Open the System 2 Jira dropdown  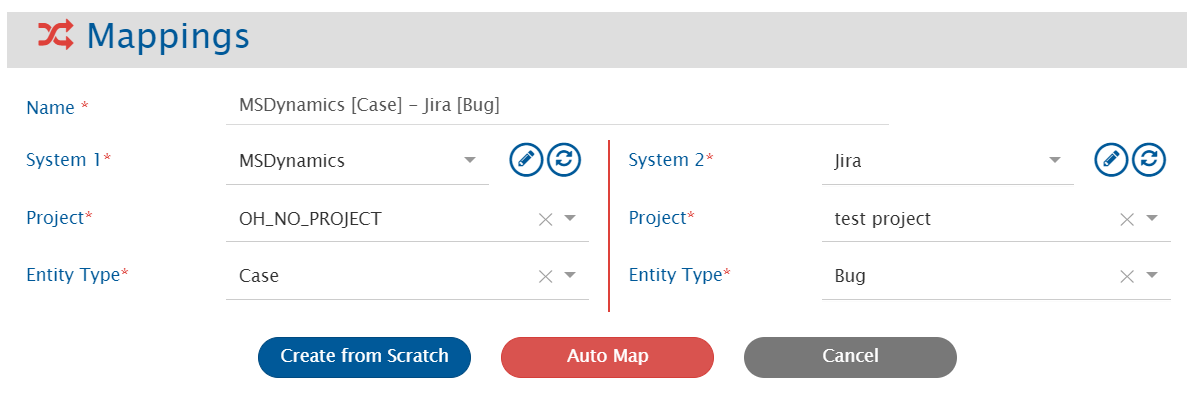tap(1055, 161)
